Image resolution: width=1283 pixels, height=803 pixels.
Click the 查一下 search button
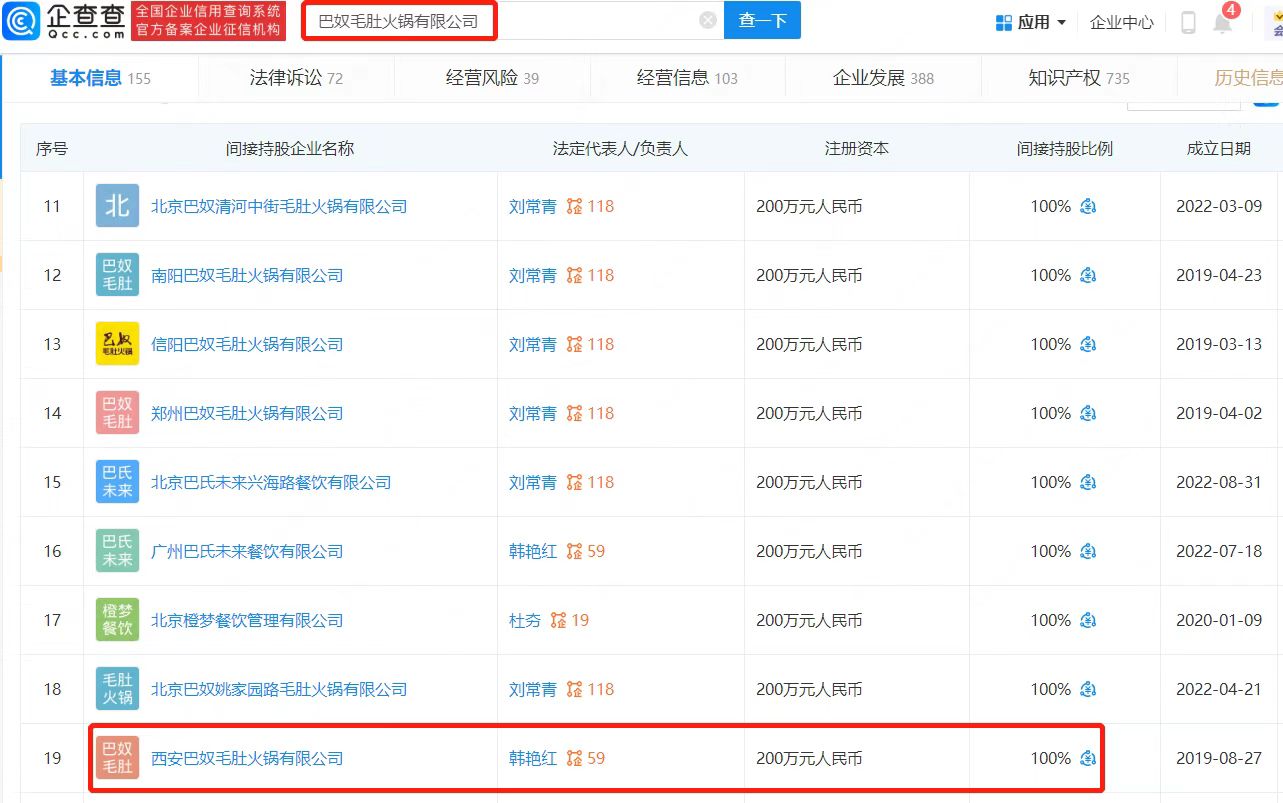(762, 20)
